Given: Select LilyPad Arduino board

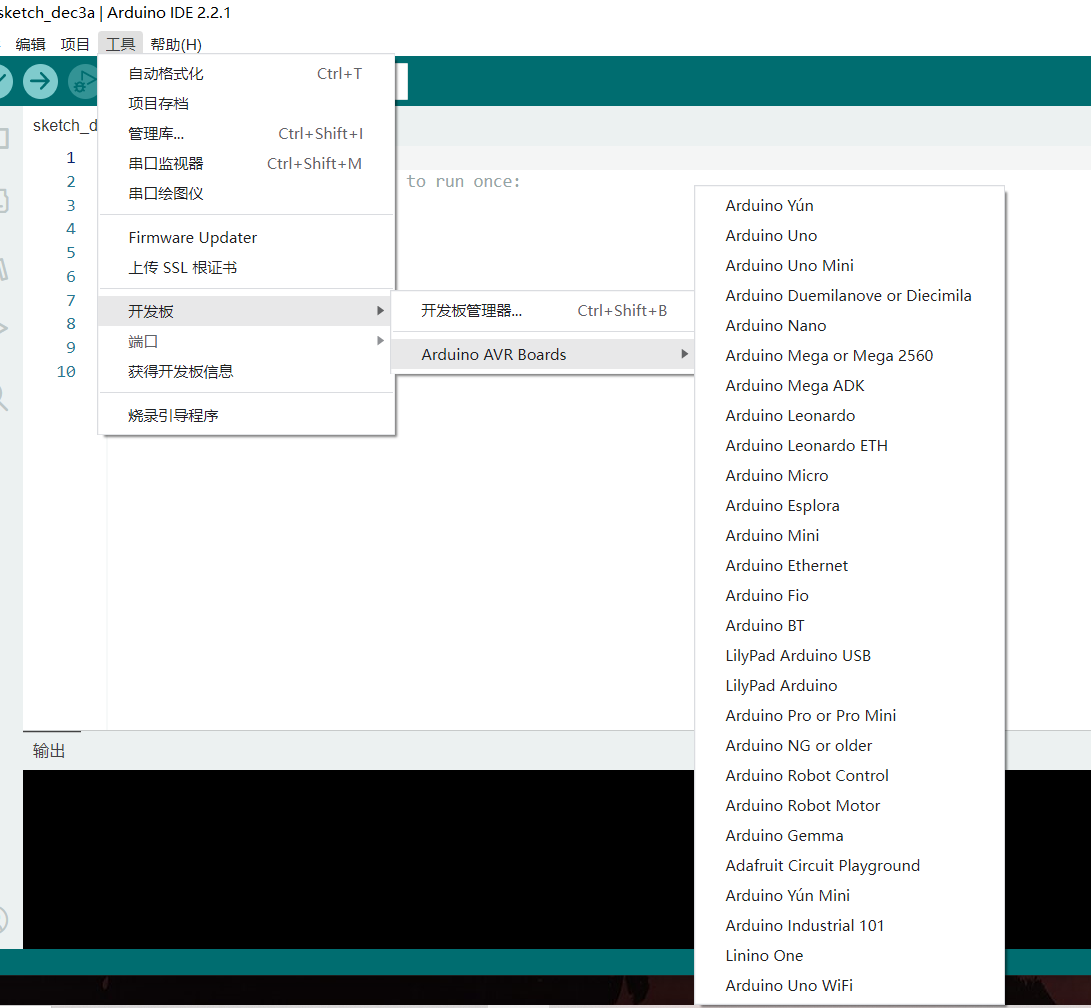Looking at the screenshot, I should click(x=850, y=685).
